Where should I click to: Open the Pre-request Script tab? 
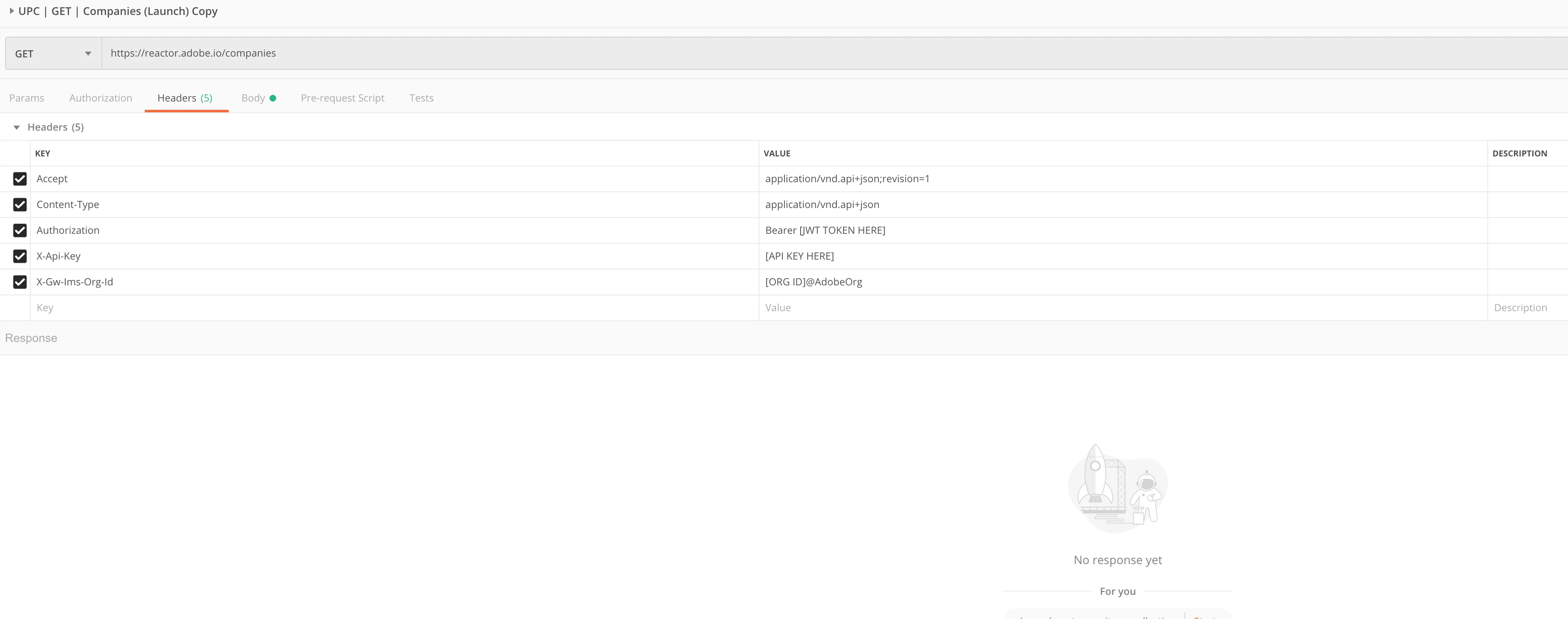click(342, 98)
